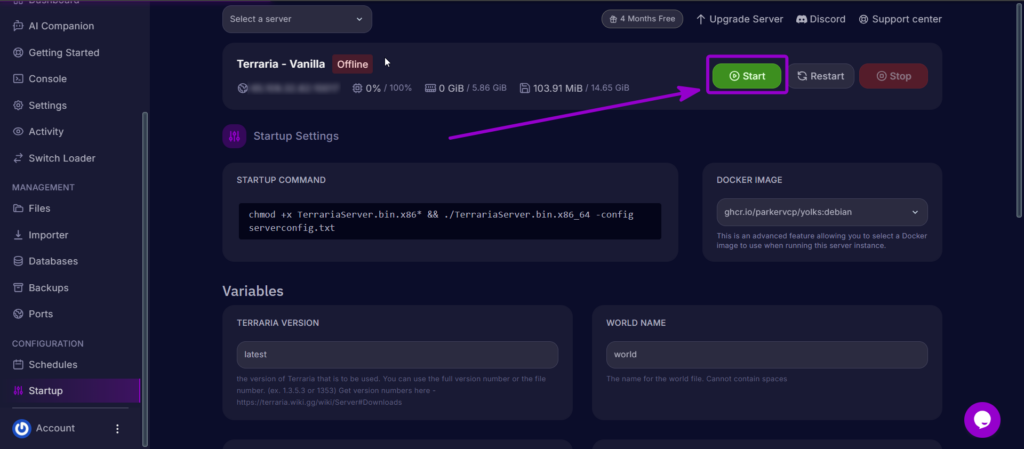1024x449 pixels.
Task: Click the Upgrade Server link
Action: tap(739, 20)
